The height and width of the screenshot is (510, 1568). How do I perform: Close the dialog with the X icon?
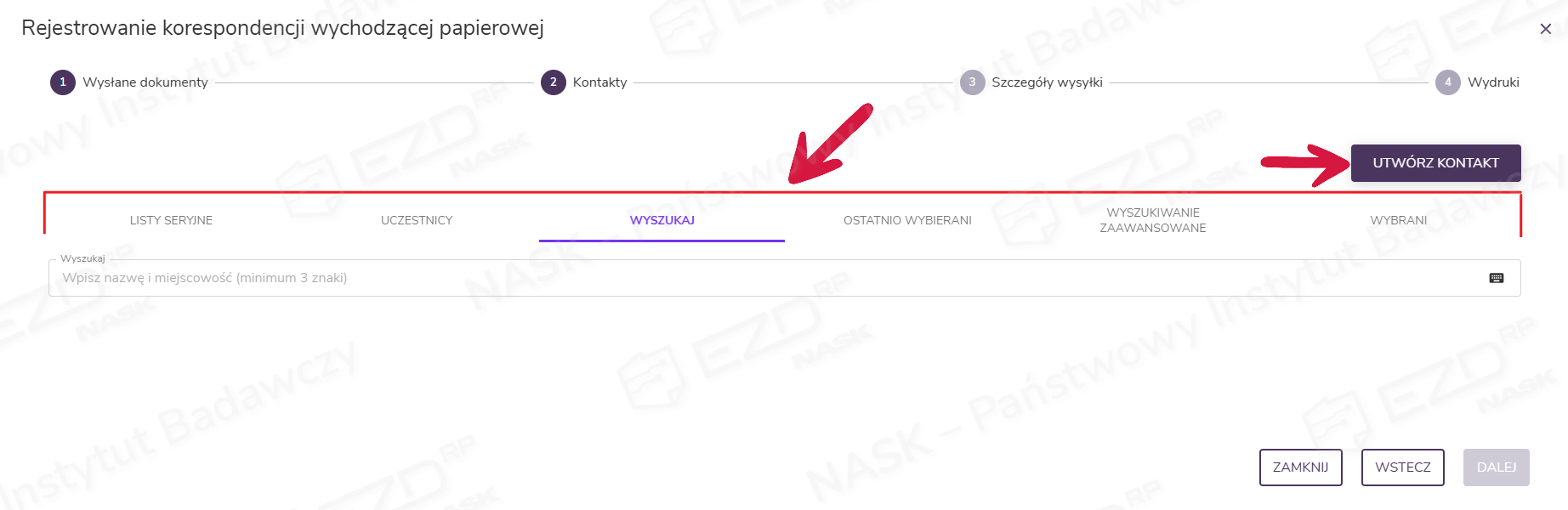click(1545, 29)
